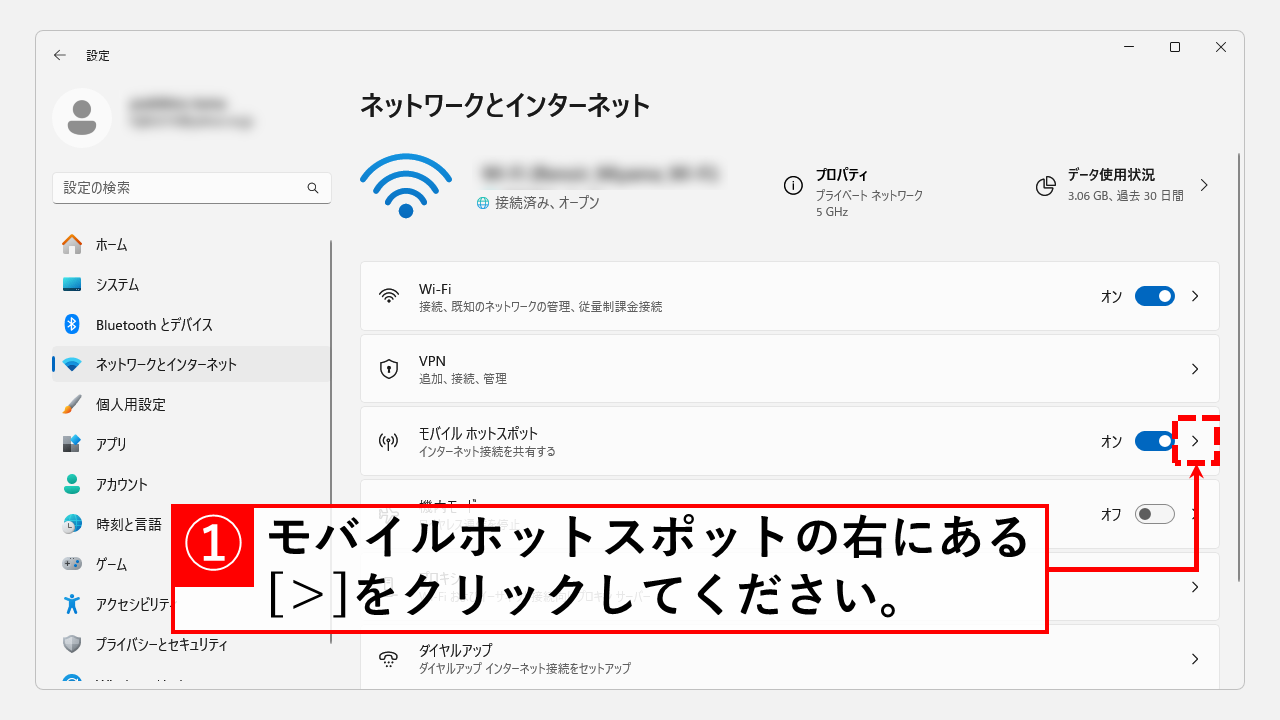Open アカウント settings page
The height and width of the screenshot is (720, 1280).
[x=191, y=484]
